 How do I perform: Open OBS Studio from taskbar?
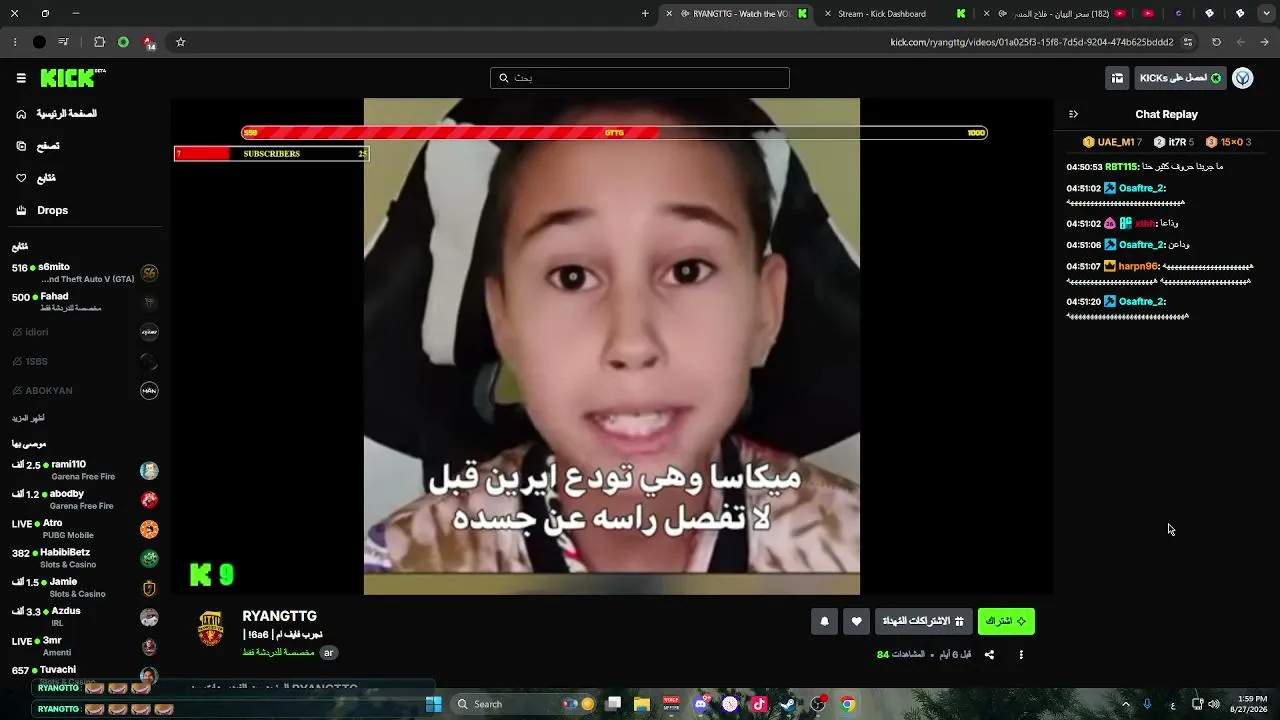pos(818,704)
